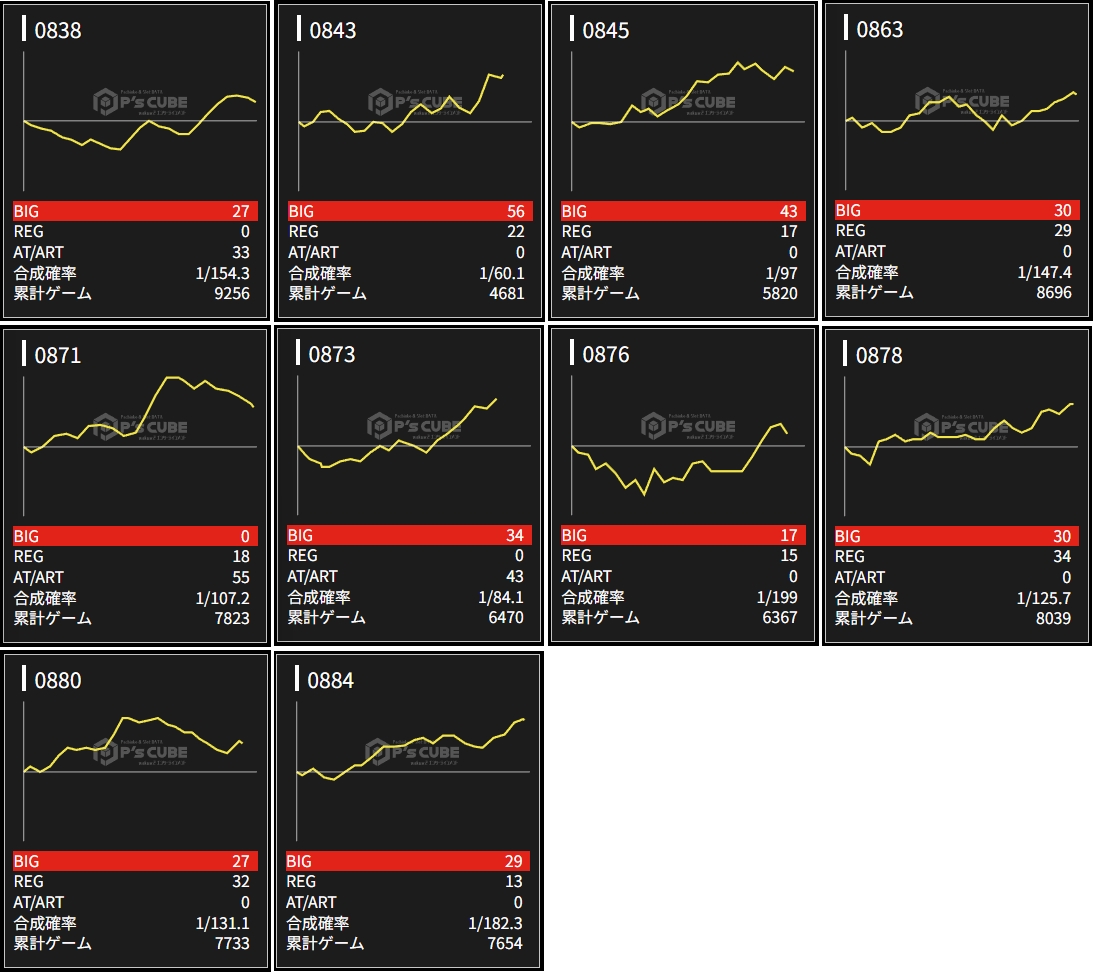The width and height of the screenshot is (1093, 972).
Task: Open machine number 0843 heading
Action: pos(333,30)
